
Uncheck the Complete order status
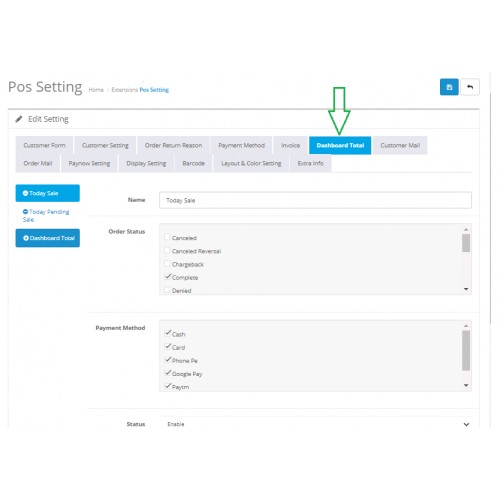pos(168,277)
